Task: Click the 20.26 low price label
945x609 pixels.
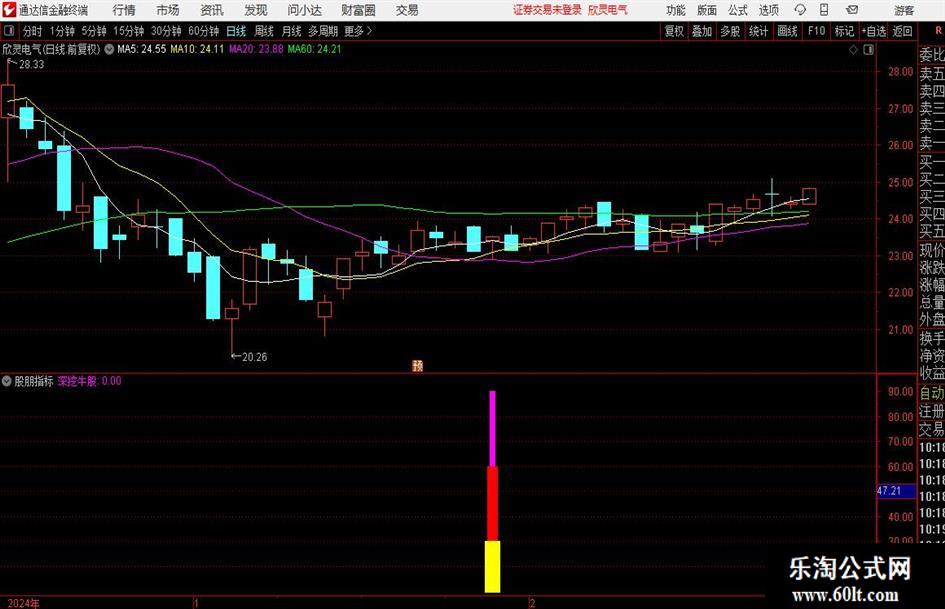Action: pyautogui.click(x=254, y=357)
